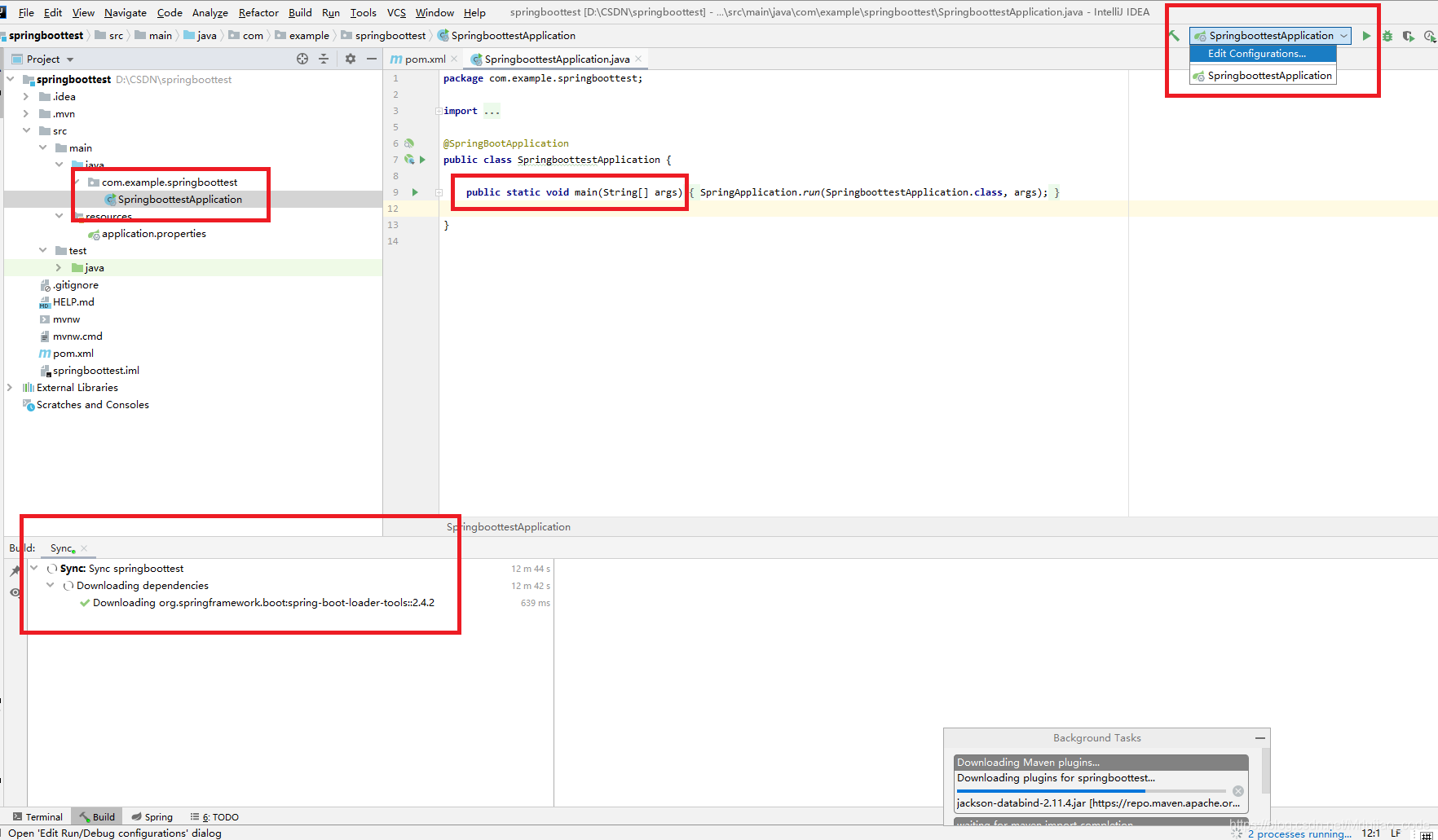Open the Spring tool window
The image size is (1438, 840).
click(x=152, y=816)
